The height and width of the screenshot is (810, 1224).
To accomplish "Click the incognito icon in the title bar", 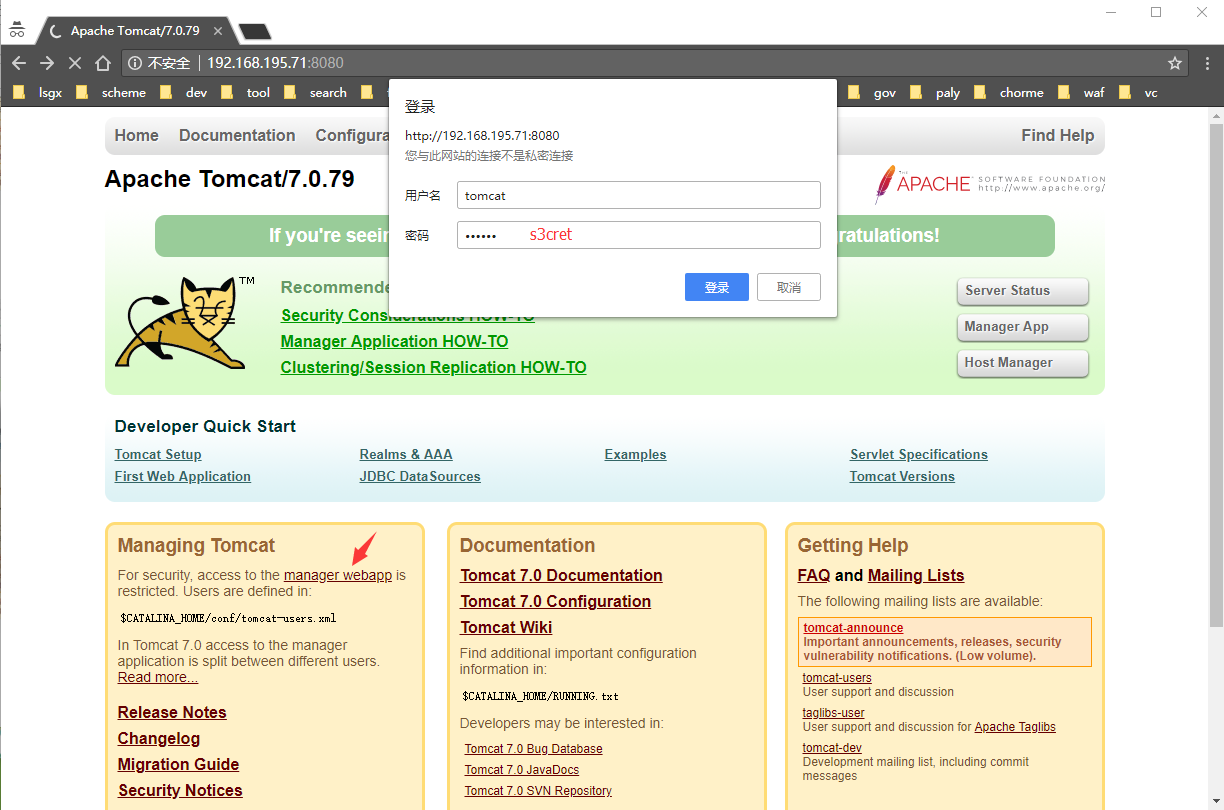I will (x=17, y=30).
